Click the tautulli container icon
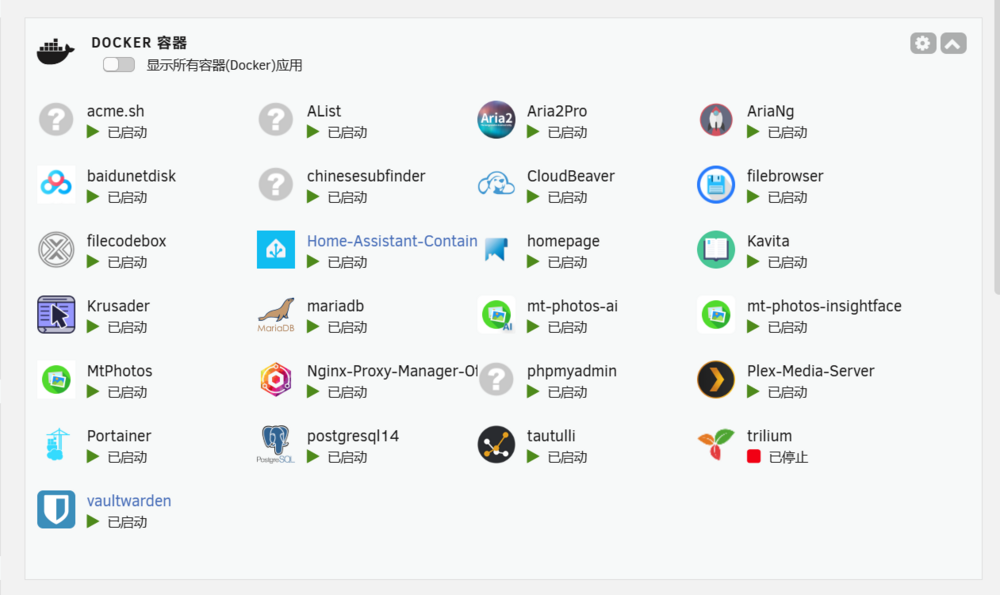1000x595 pixels. [x=496, y=444]
